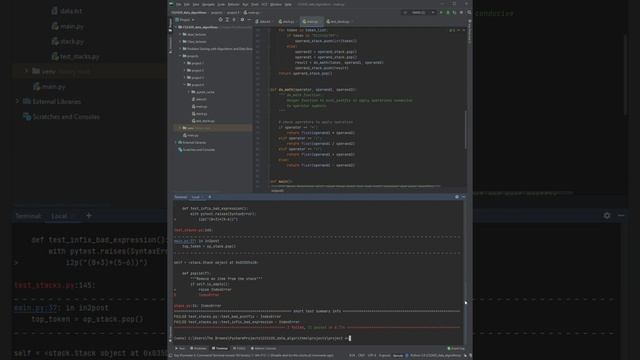Open the Event Log
Screen dimensions: 640x360
(x=456, y=349)
